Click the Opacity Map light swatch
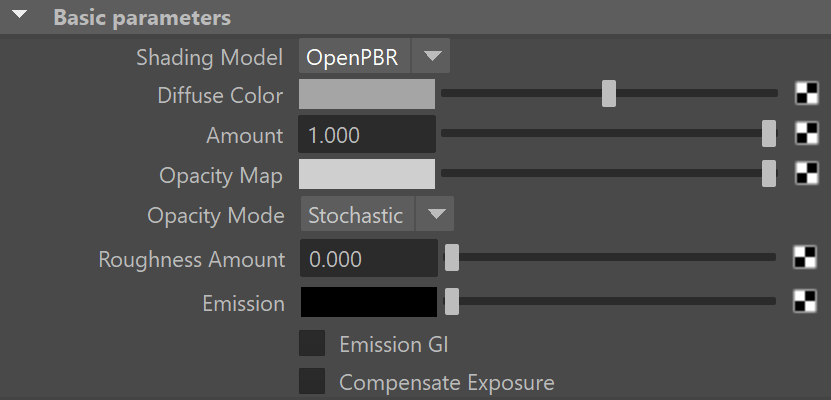The image size is (831, 400). click(367, 174)
